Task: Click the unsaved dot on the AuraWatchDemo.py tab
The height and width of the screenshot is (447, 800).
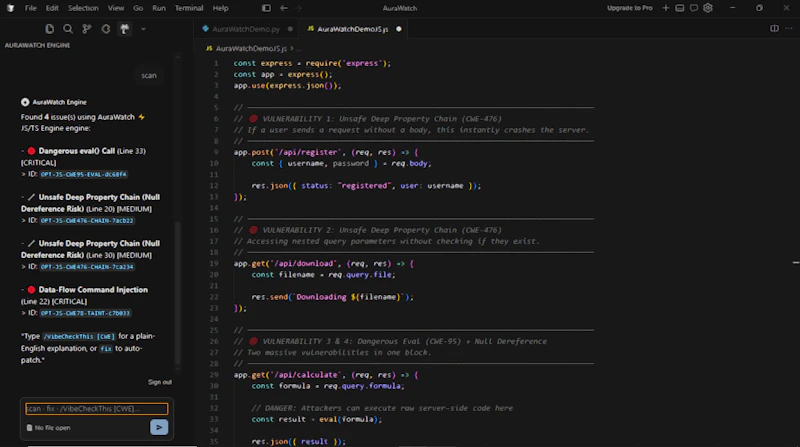Action: click(x=290, y=29)
